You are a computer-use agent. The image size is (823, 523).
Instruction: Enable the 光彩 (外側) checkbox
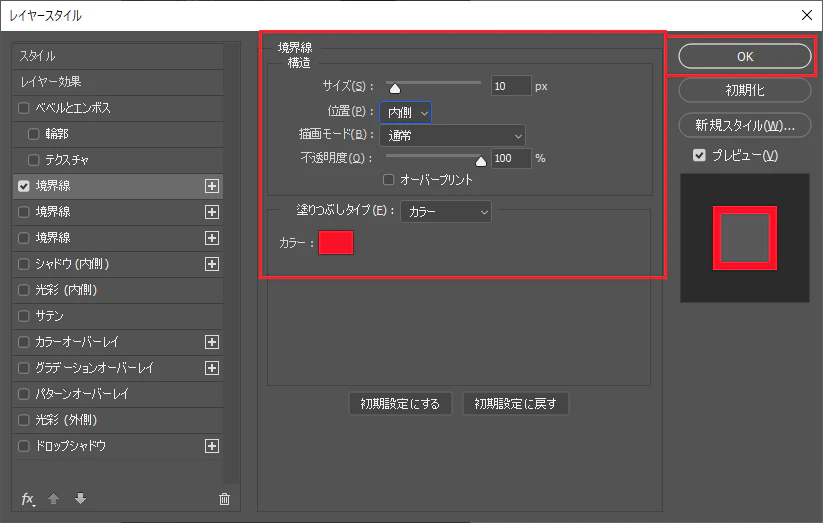tap(24, 420)
